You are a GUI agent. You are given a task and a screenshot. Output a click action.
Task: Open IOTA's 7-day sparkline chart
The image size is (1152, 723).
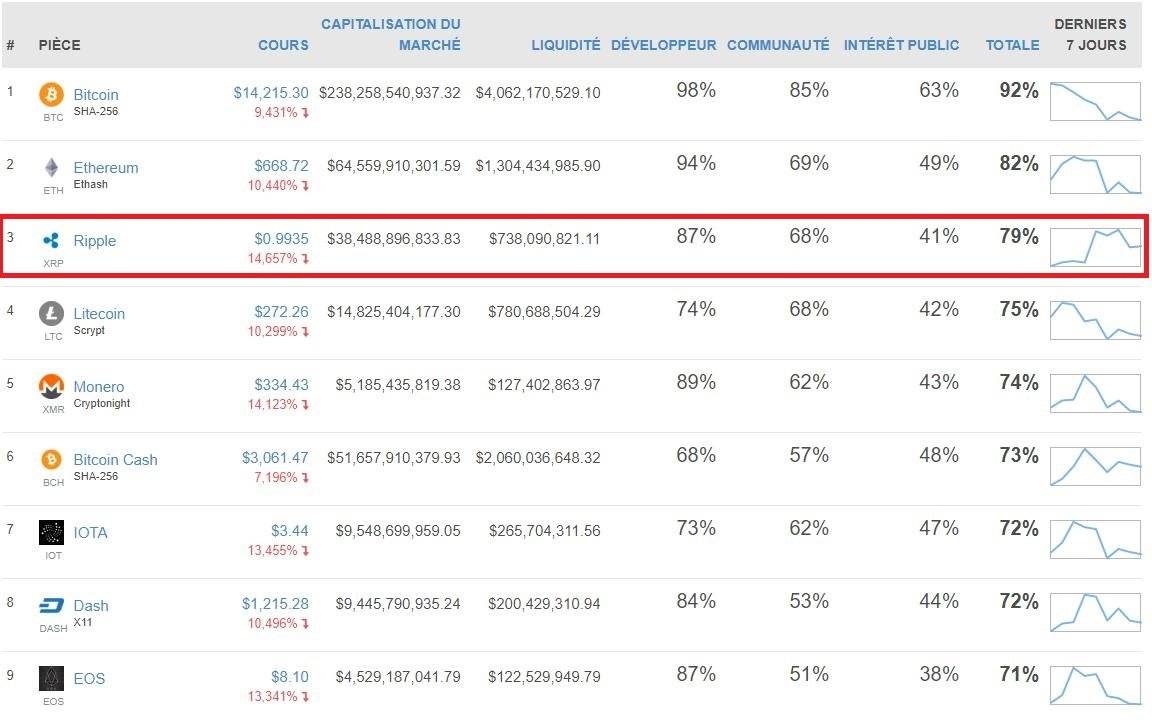1095,539
